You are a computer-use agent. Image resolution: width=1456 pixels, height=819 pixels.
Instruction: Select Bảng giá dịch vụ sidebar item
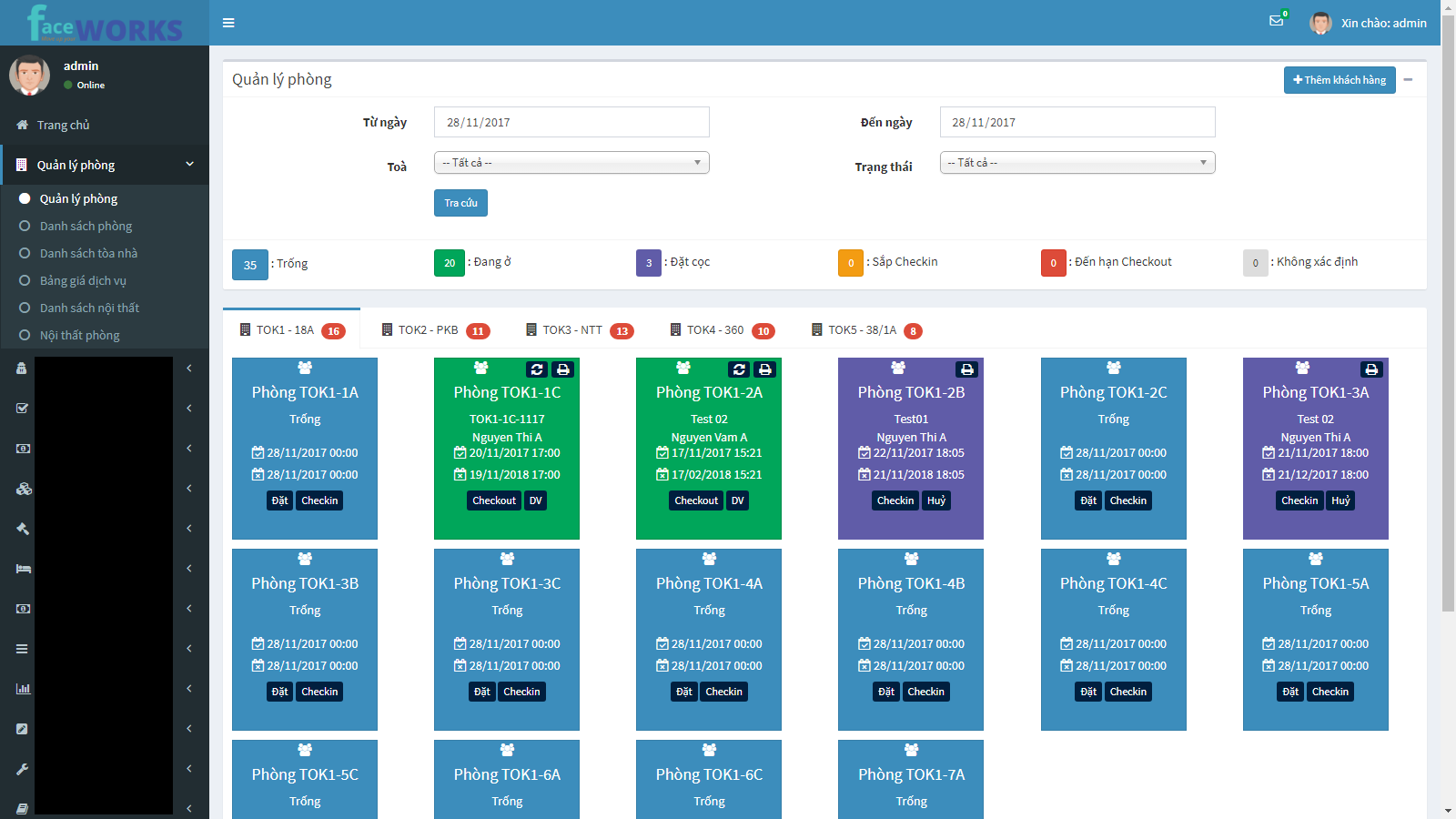83,280
